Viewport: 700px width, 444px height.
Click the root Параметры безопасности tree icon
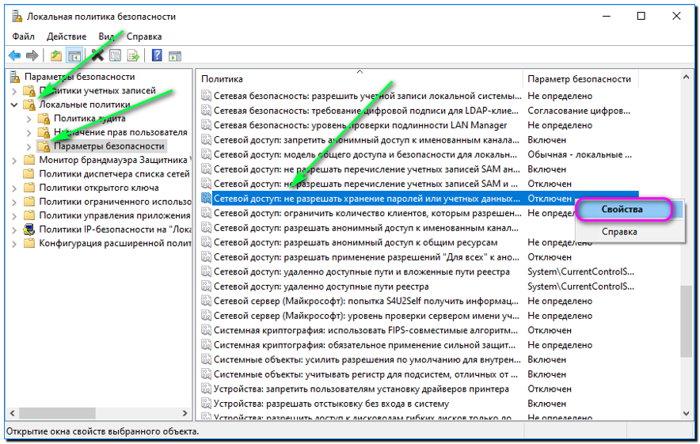[x=15, y=77]
